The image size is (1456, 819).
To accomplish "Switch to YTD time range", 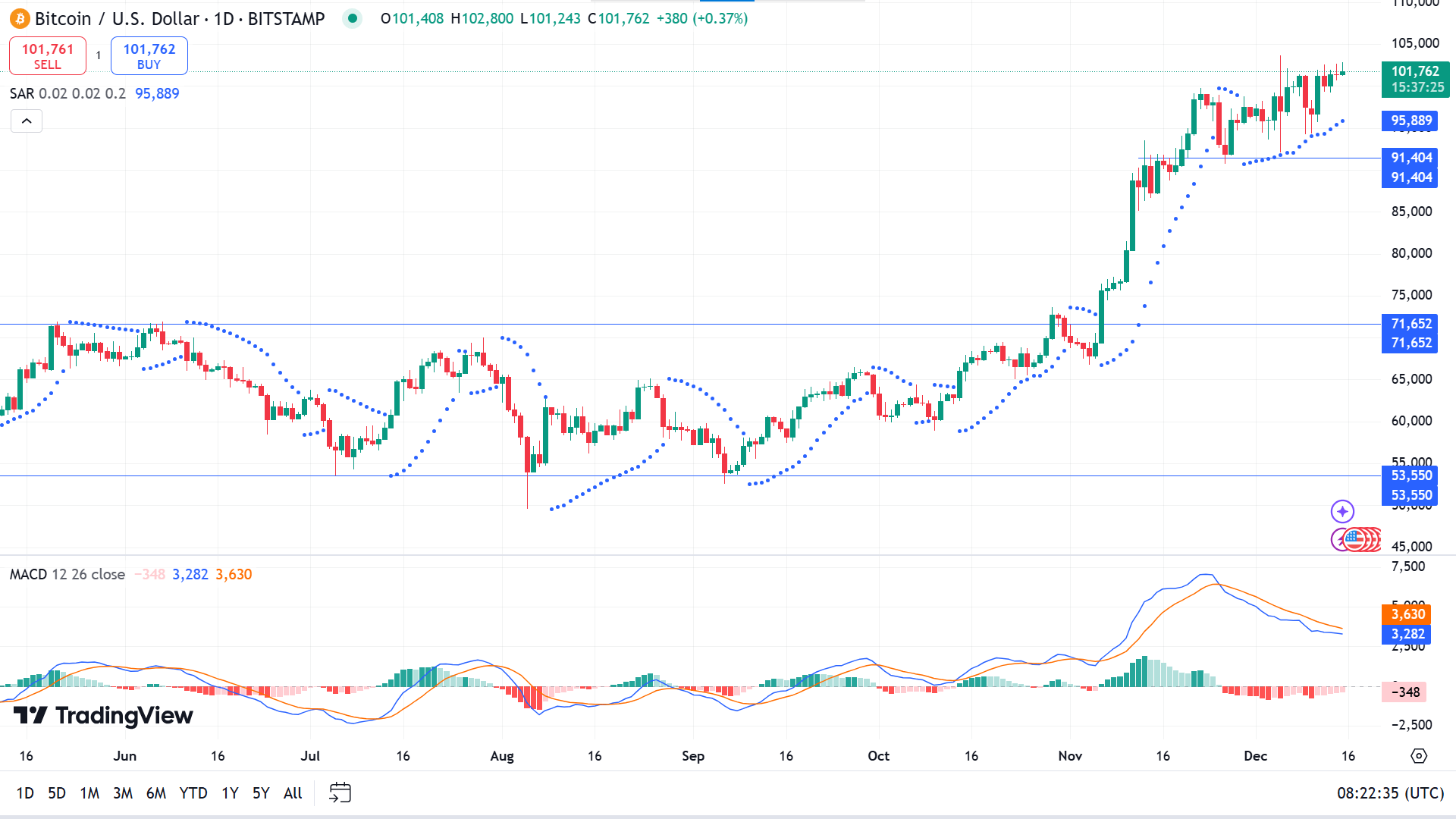I will 193,793.
